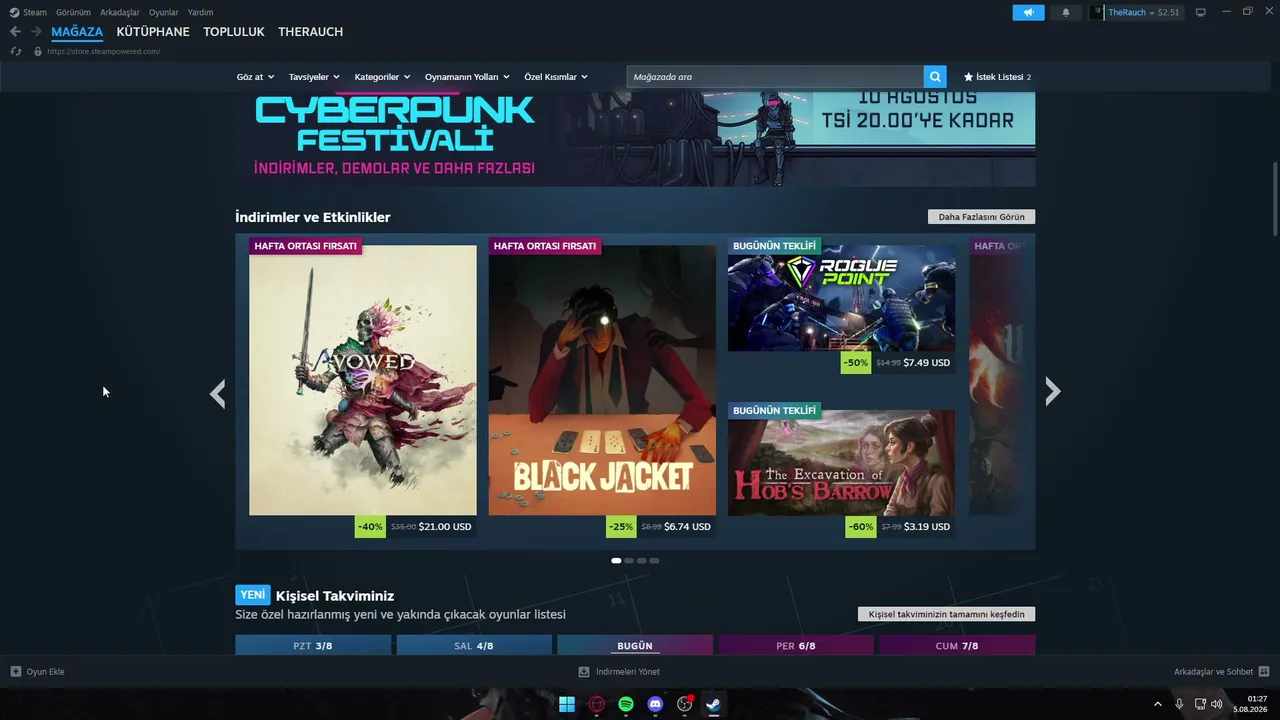The width and height of the screenshot is (1280, 720).
Task: Show previous deals with the left carousel arrow
Action: click(x=218, y=394)
